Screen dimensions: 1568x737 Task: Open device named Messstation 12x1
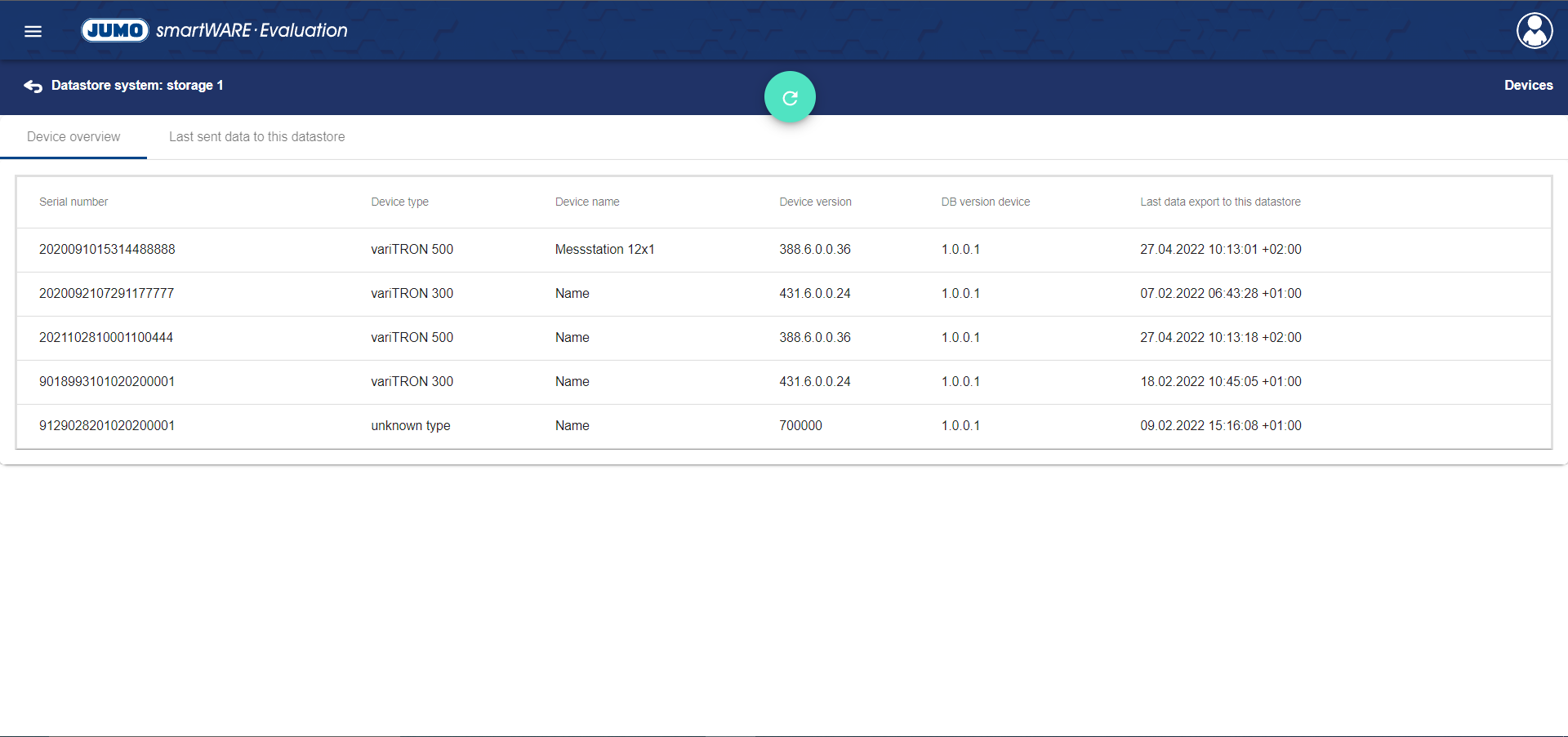604,250
